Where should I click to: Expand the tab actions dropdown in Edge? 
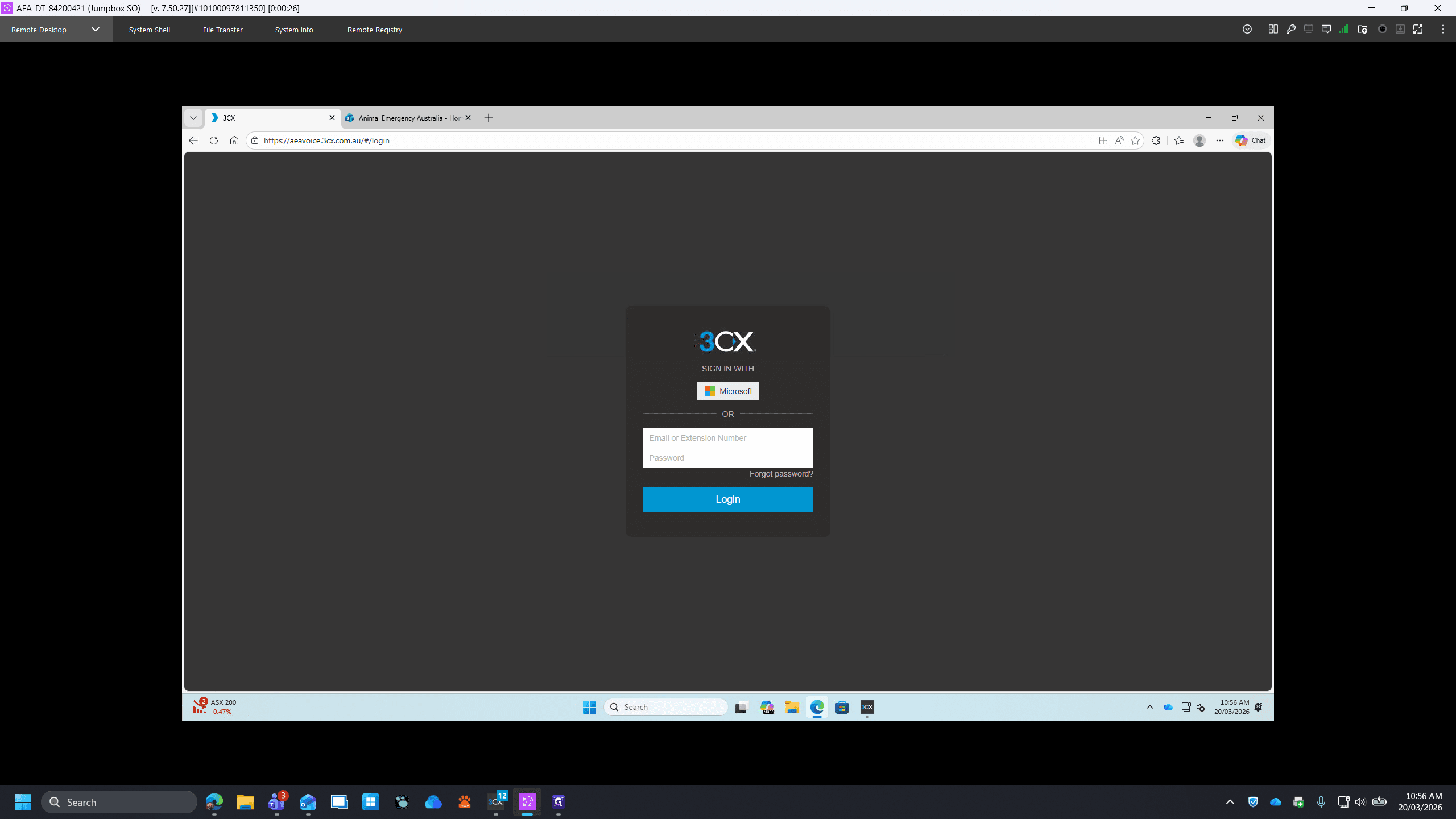193,118
